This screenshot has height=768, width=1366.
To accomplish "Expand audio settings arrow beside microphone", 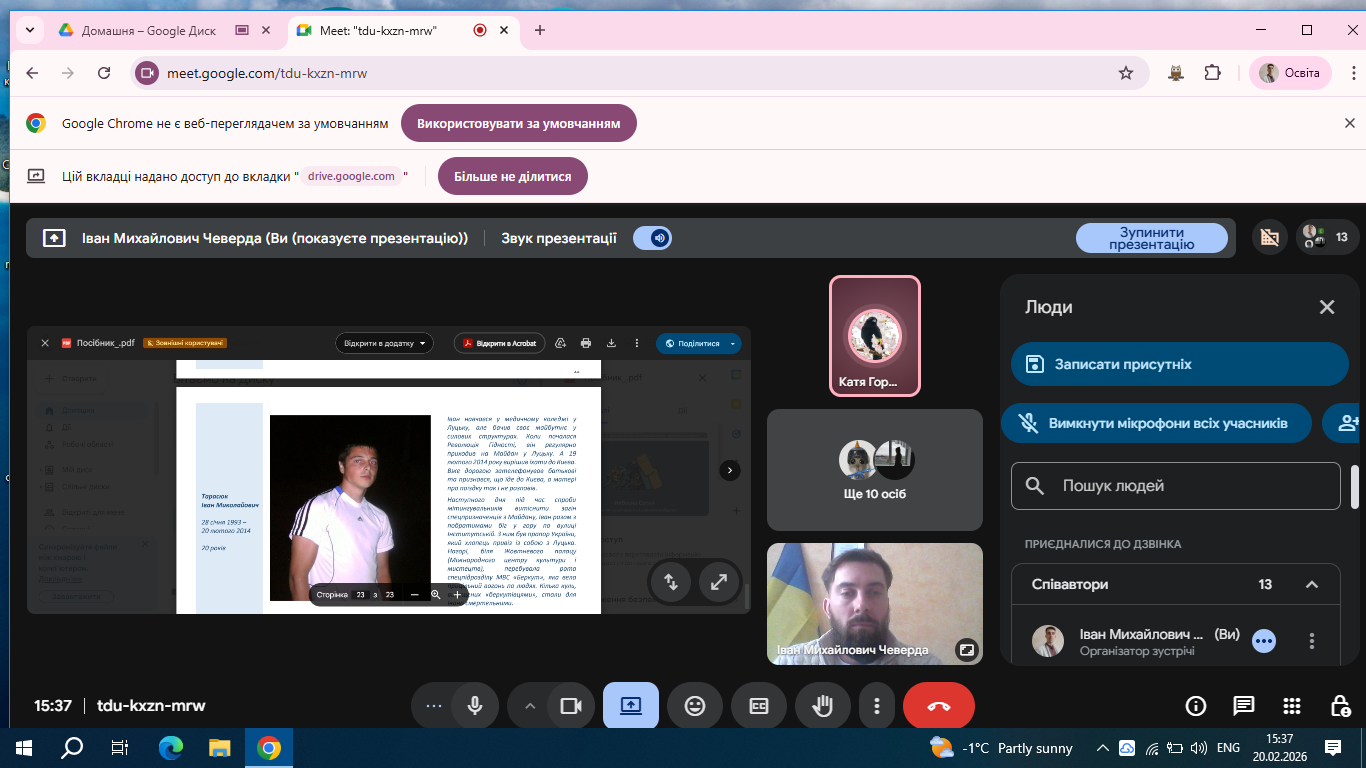I will (x=530, y=706).
